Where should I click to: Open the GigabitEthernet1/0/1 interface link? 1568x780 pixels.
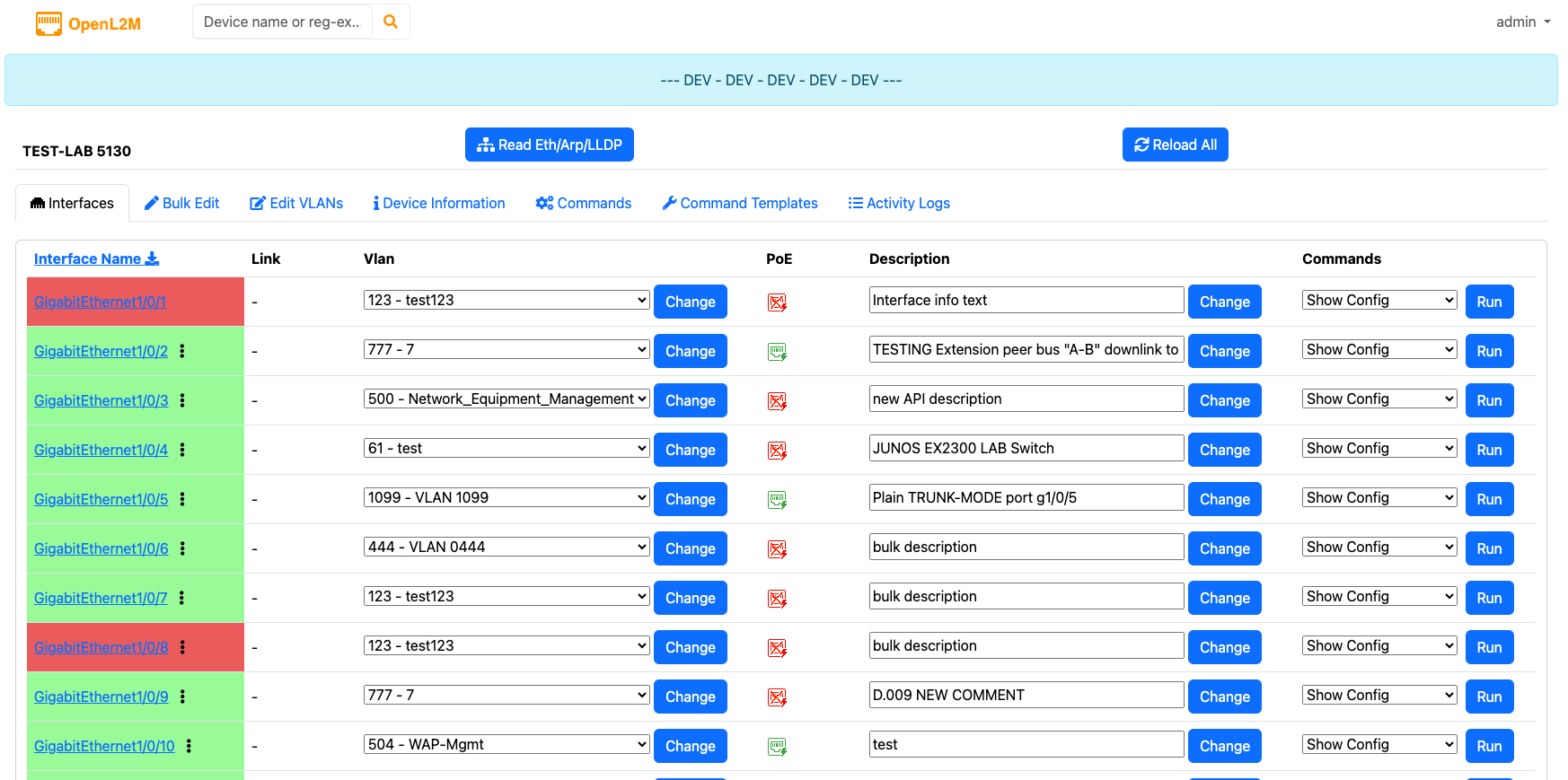(100, 302)
